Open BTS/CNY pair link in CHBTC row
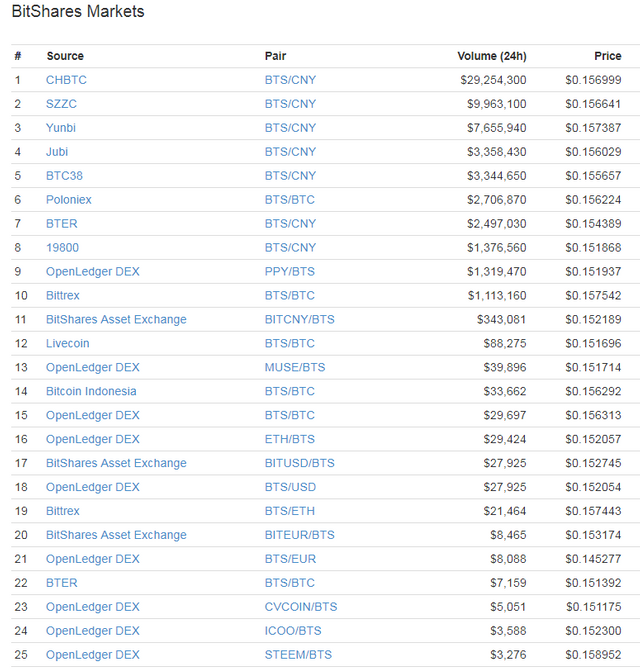The image size is (640, 669). click(x=290, y=80)
